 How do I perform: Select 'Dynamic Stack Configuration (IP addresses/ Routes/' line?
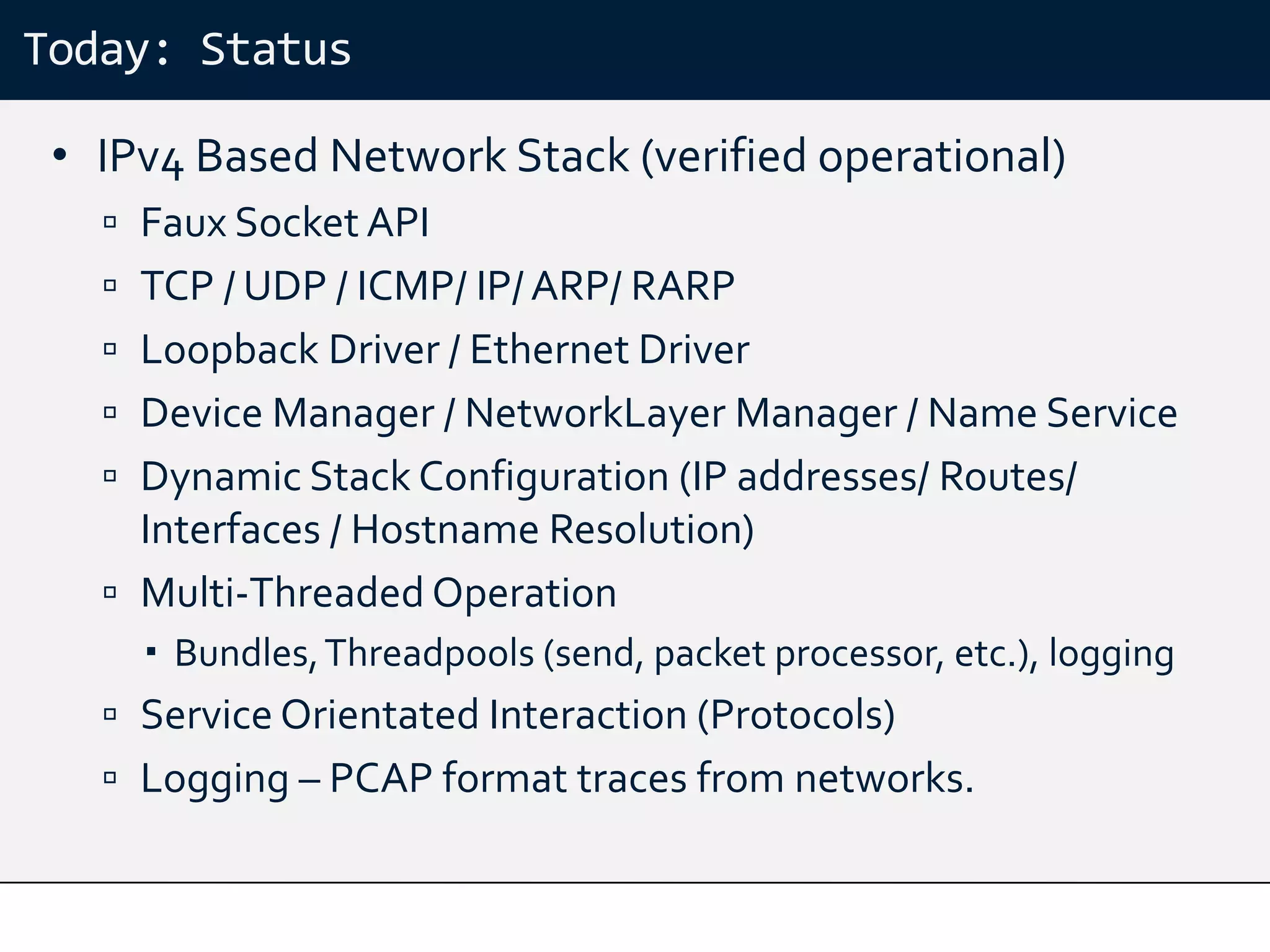pos(609,478)
